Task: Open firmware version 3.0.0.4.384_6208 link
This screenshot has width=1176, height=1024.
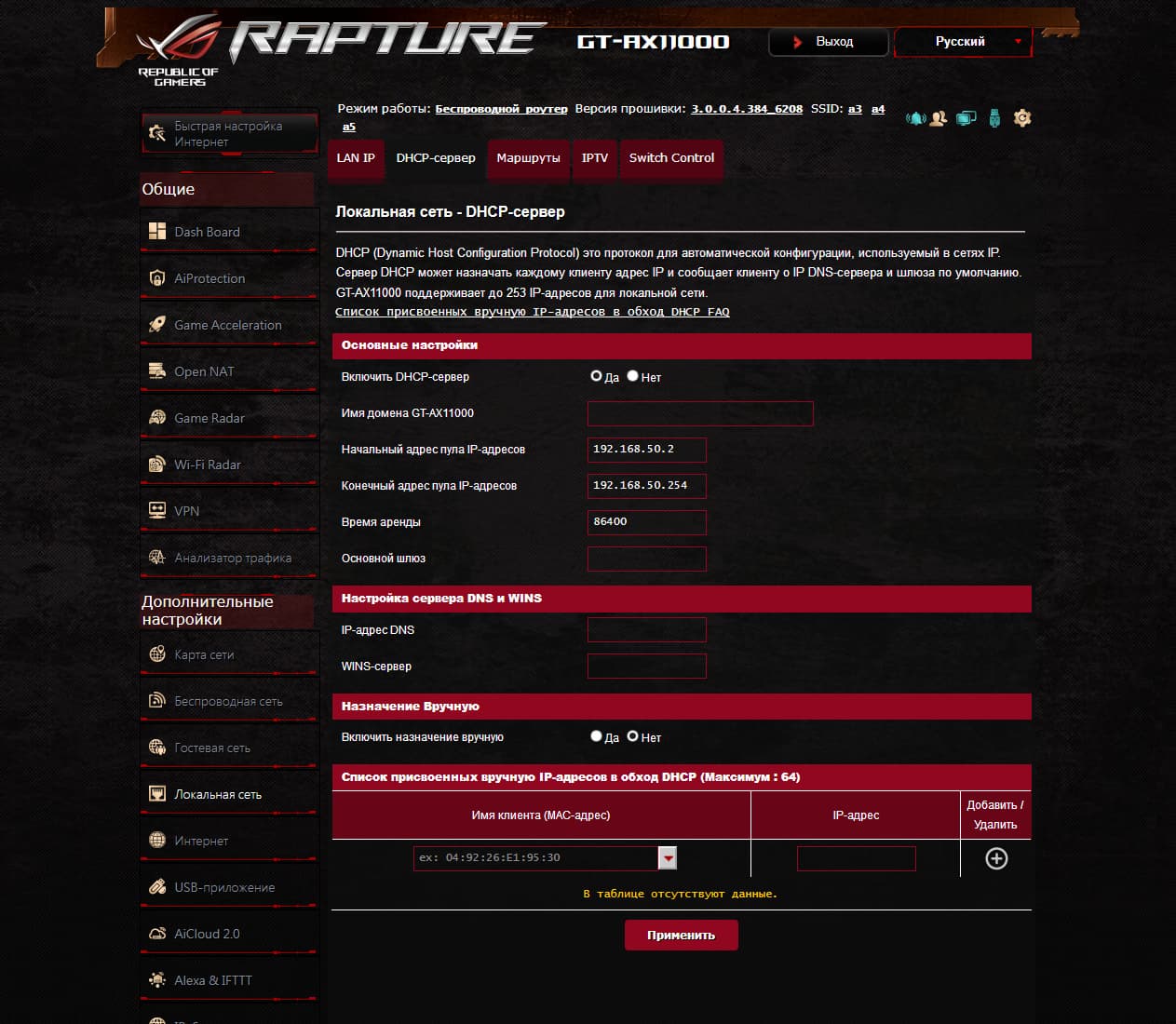Action: coord(747,109)
